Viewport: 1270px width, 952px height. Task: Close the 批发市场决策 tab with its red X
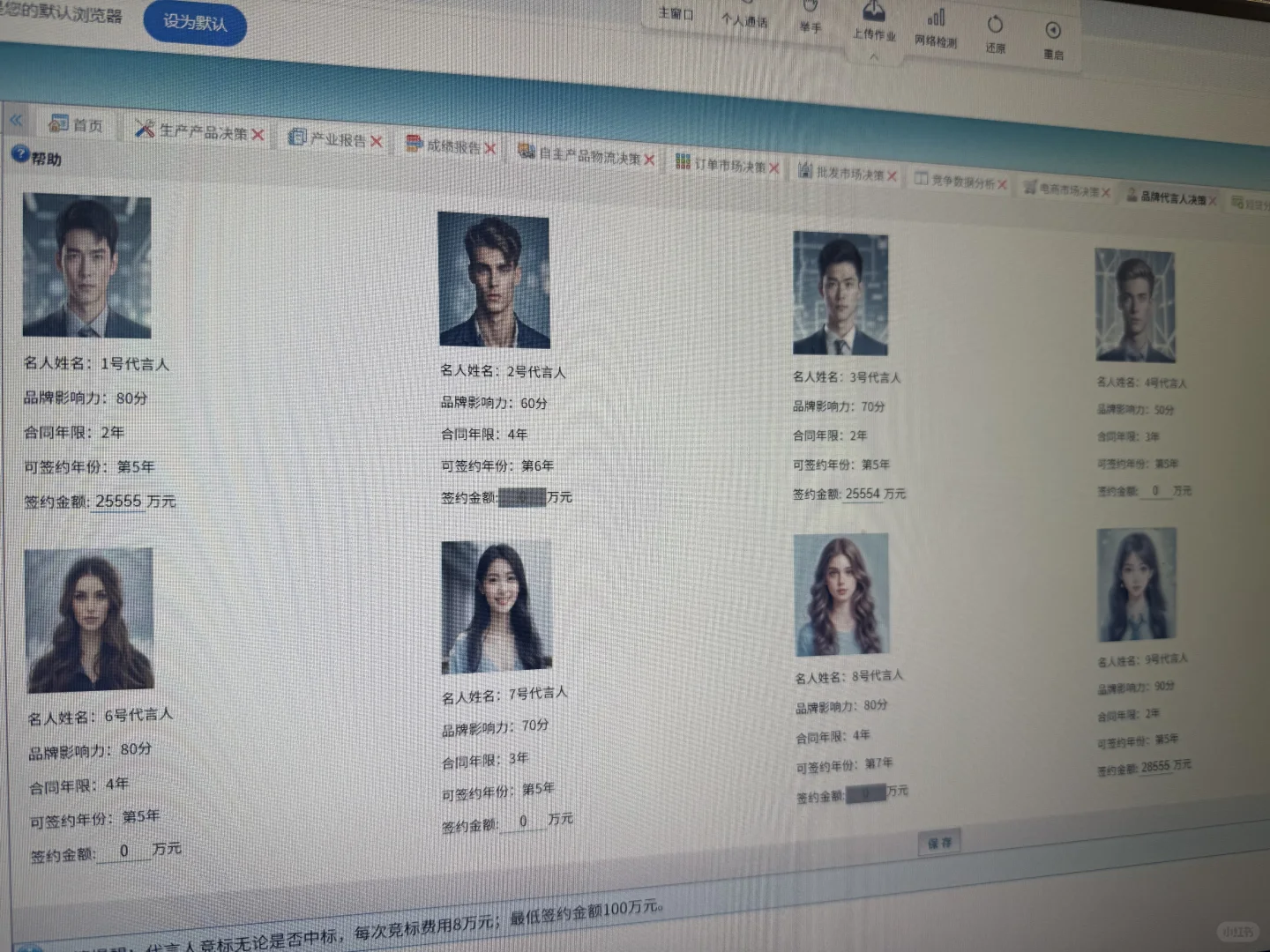pyautogui.click(x=893, y=176)
